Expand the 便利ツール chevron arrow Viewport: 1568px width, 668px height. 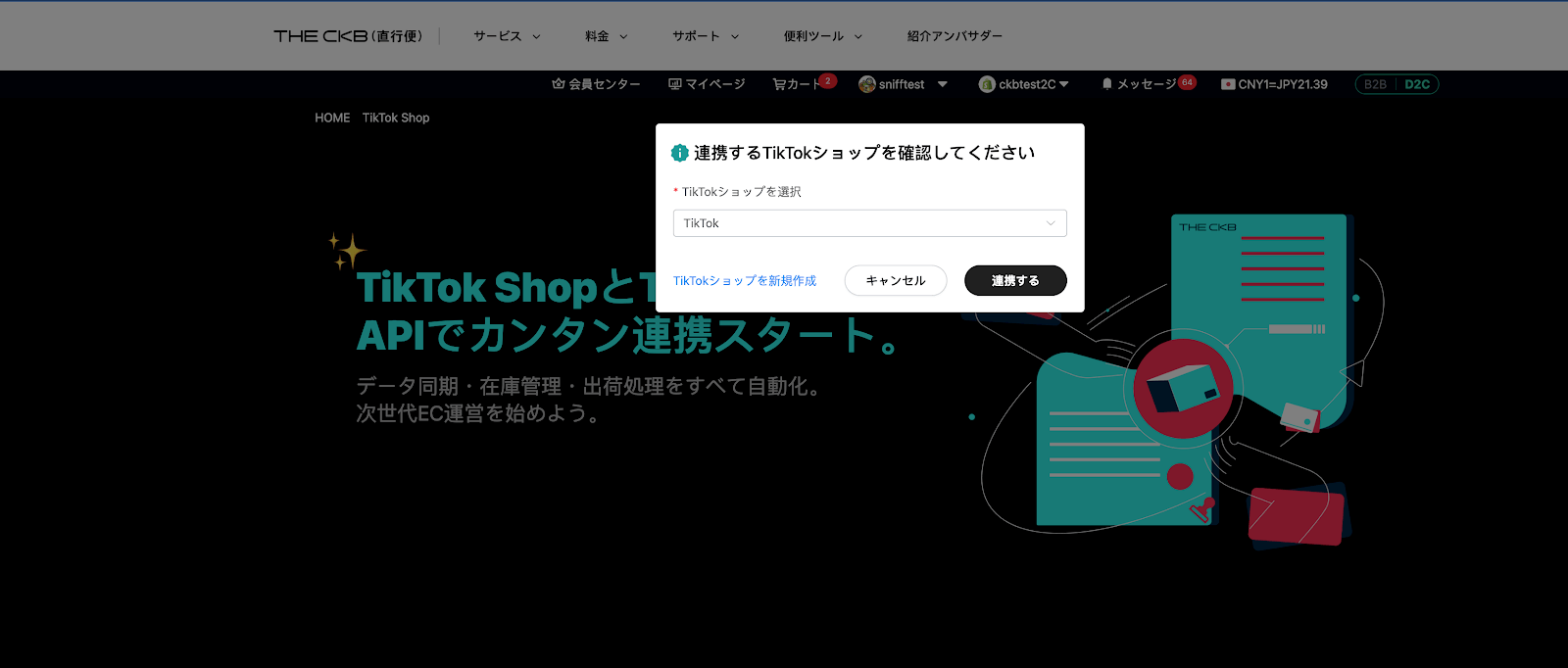[858, 36]
